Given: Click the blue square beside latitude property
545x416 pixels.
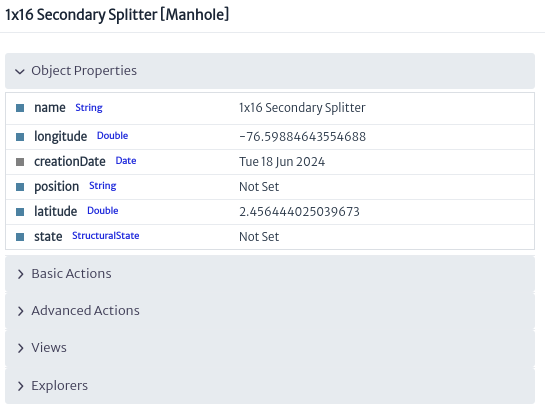Looking at the screenshot, I should point(20,212).
